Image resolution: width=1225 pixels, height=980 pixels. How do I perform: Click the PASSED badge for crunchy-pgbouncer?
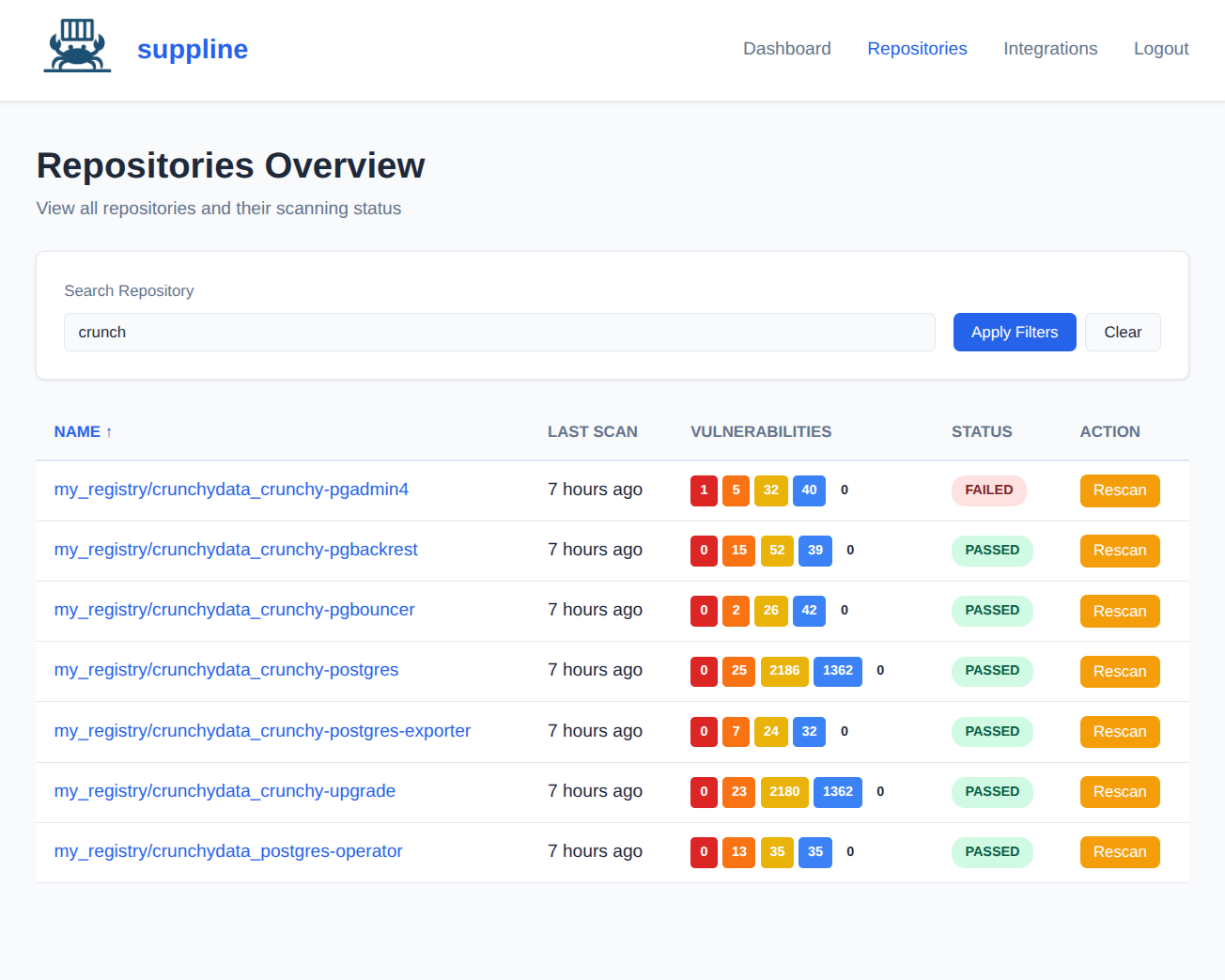tap(992, 611)
